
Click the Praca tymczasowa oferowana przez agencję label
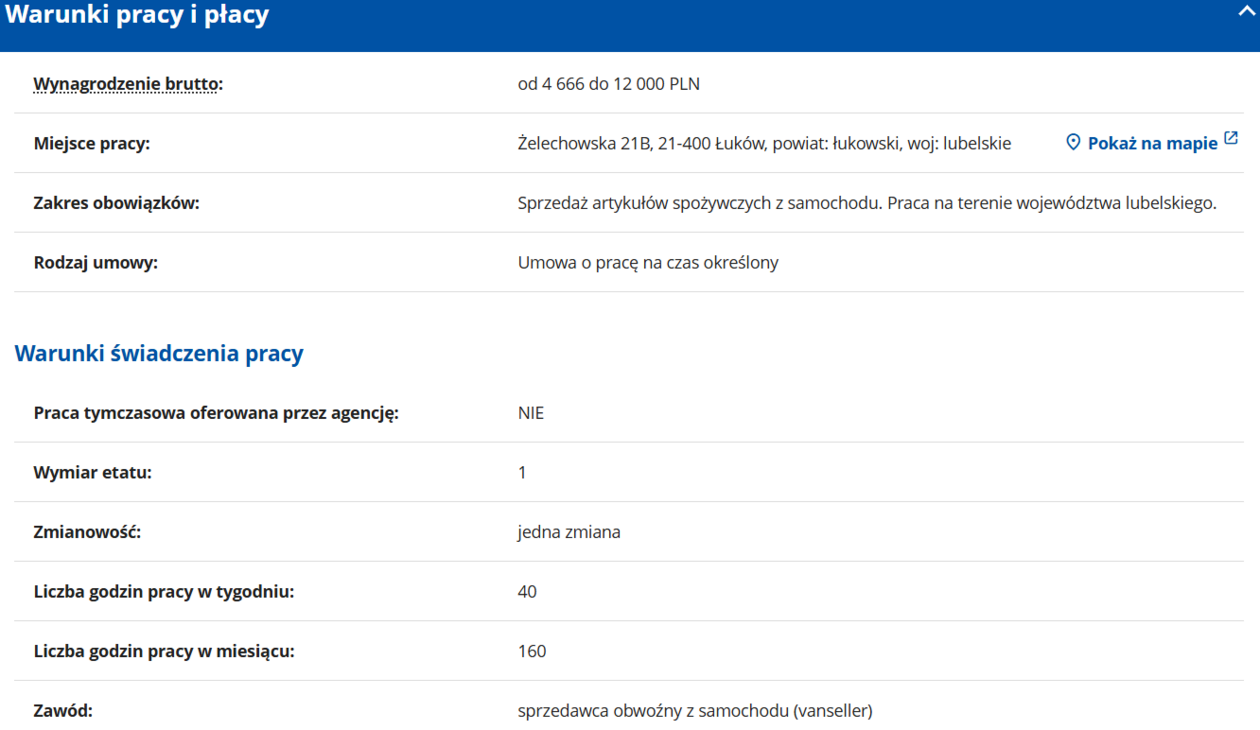point(216,412)
